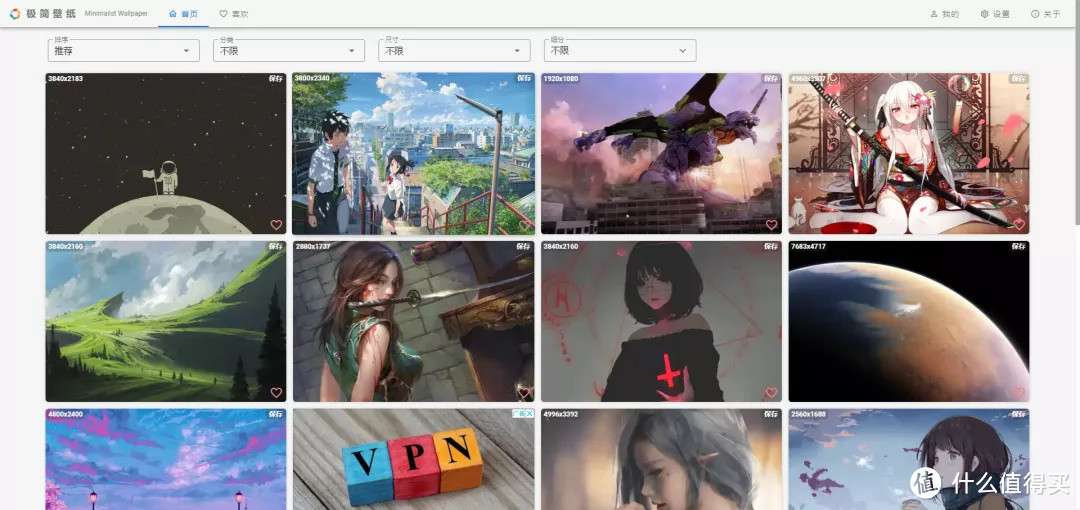
Task: Open the anime city stairway wallpaper
Action: (413, 154)
